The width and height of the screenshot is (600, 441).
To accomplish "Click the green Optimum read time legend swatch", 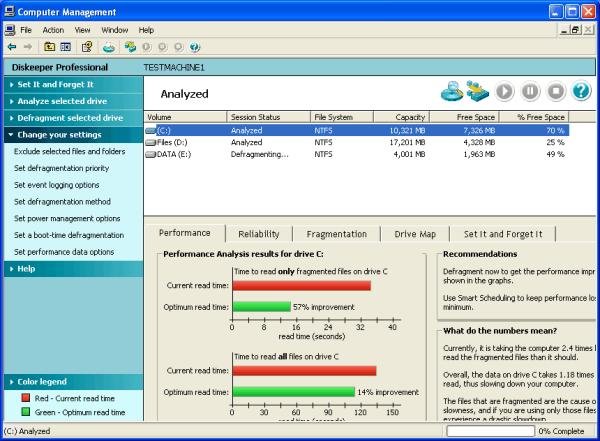I will [x=26, y=412].
